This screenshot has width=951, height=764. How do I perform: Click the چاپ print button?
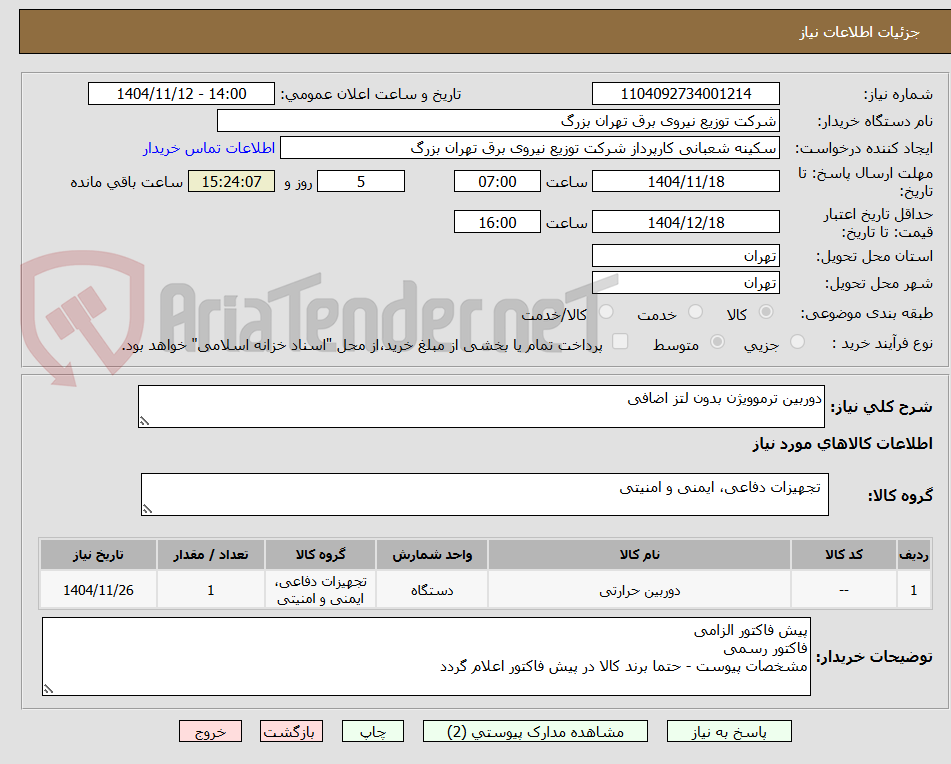pyautogui.click(x=372, y=731)
